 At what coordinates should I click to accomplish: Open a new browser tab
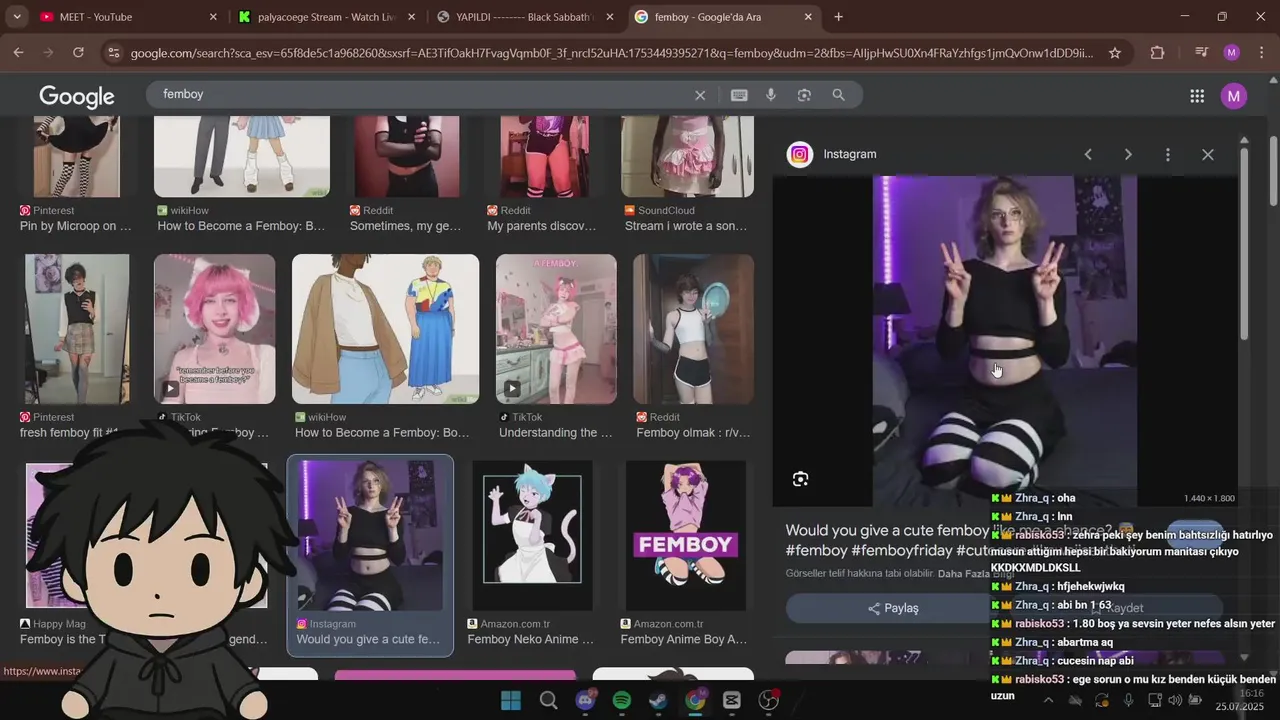click(x=838, y=17)
